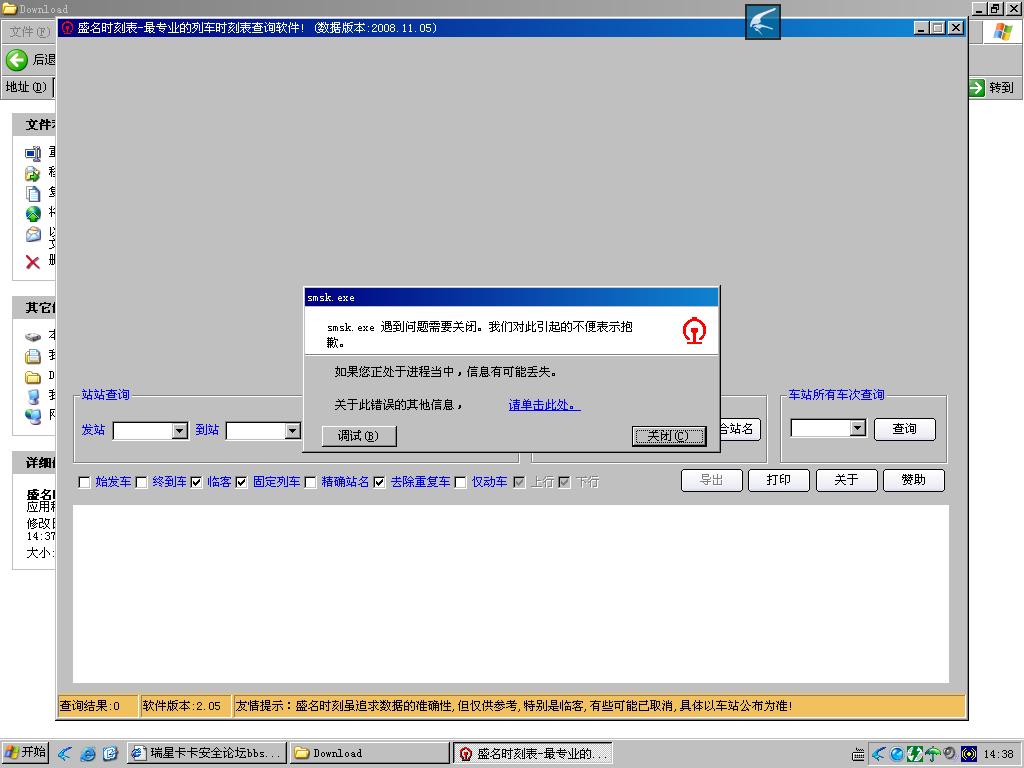Collapse the 详细 details panel header in Download window

click(35, 462)
